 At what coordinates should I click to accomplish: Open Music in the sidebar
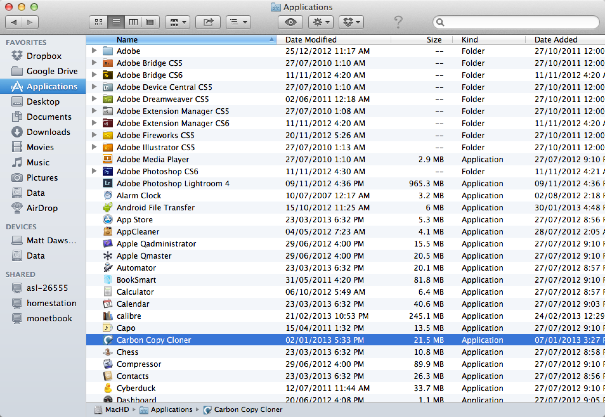pyautogui.click(x=43, y=162)
